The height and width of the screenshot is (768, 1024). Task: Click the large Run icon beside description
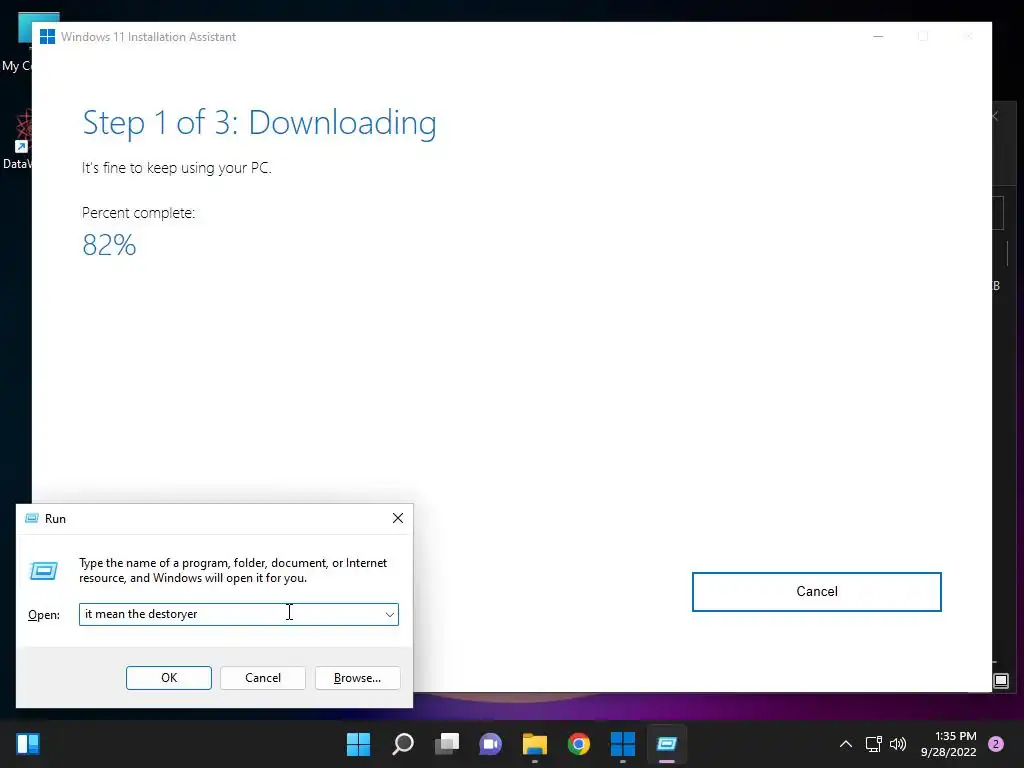tap(44, 571)
